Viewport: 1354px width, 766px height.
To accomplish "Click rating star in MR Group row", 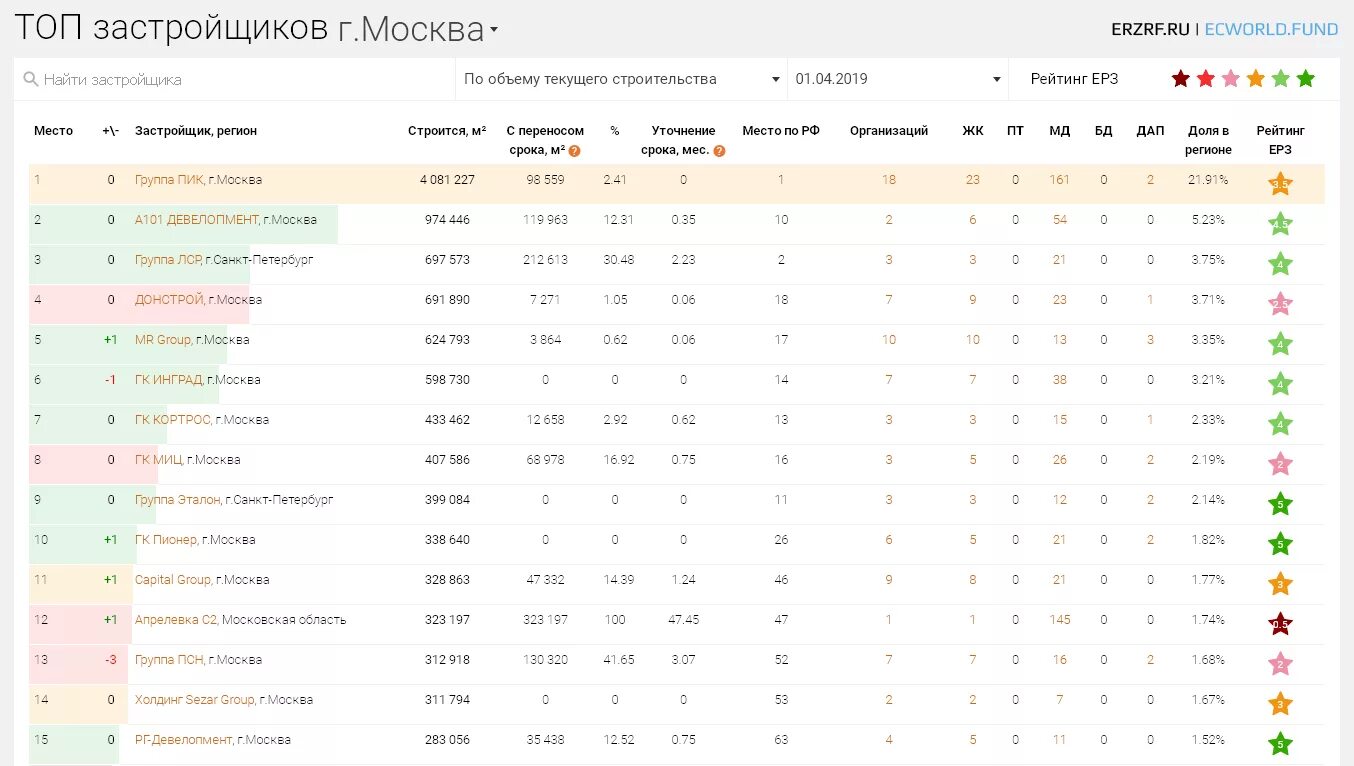I will (1281, 344).
